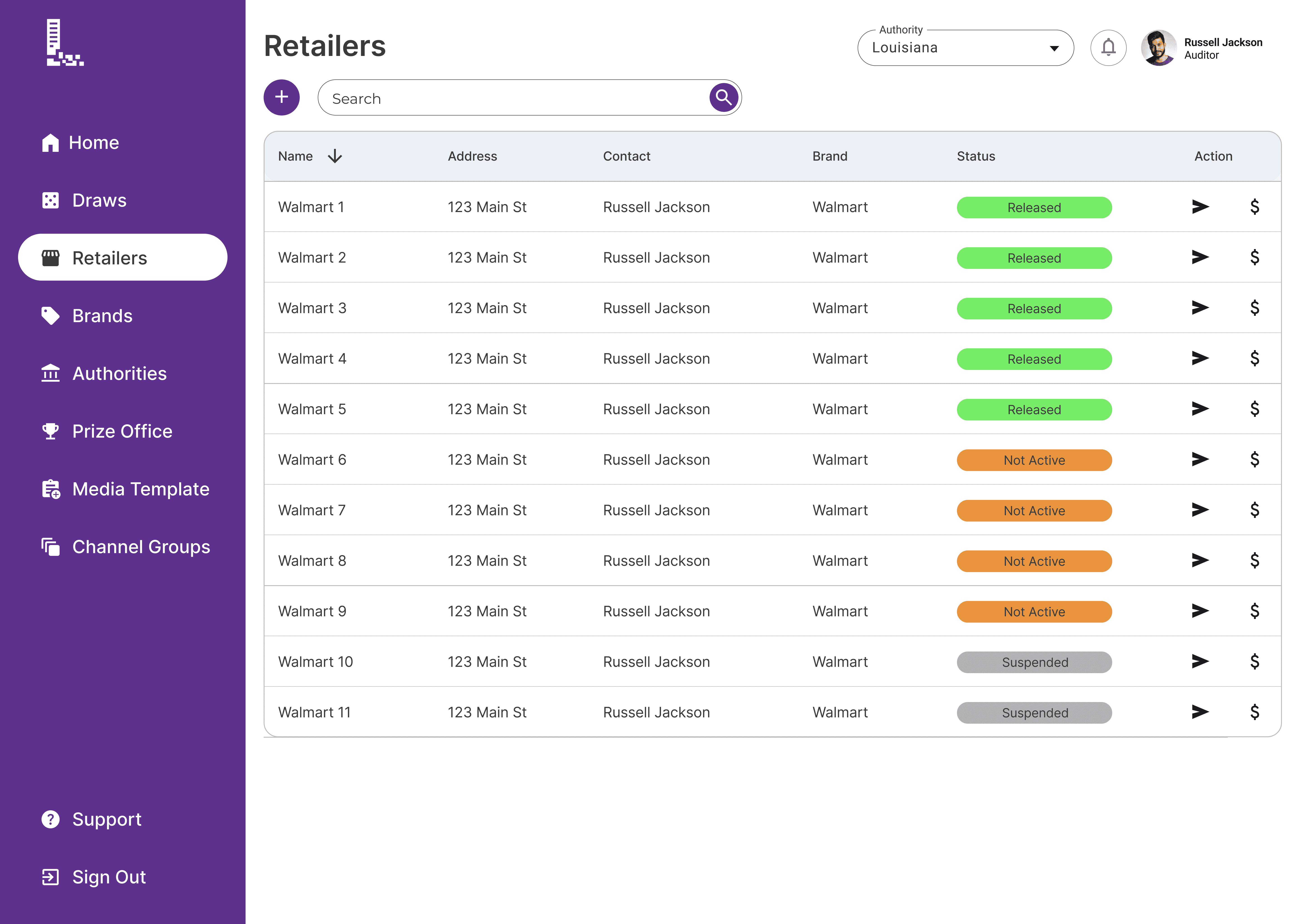
Task: Open Russell Jackson user profile avatar
Action: [1158, 48]
